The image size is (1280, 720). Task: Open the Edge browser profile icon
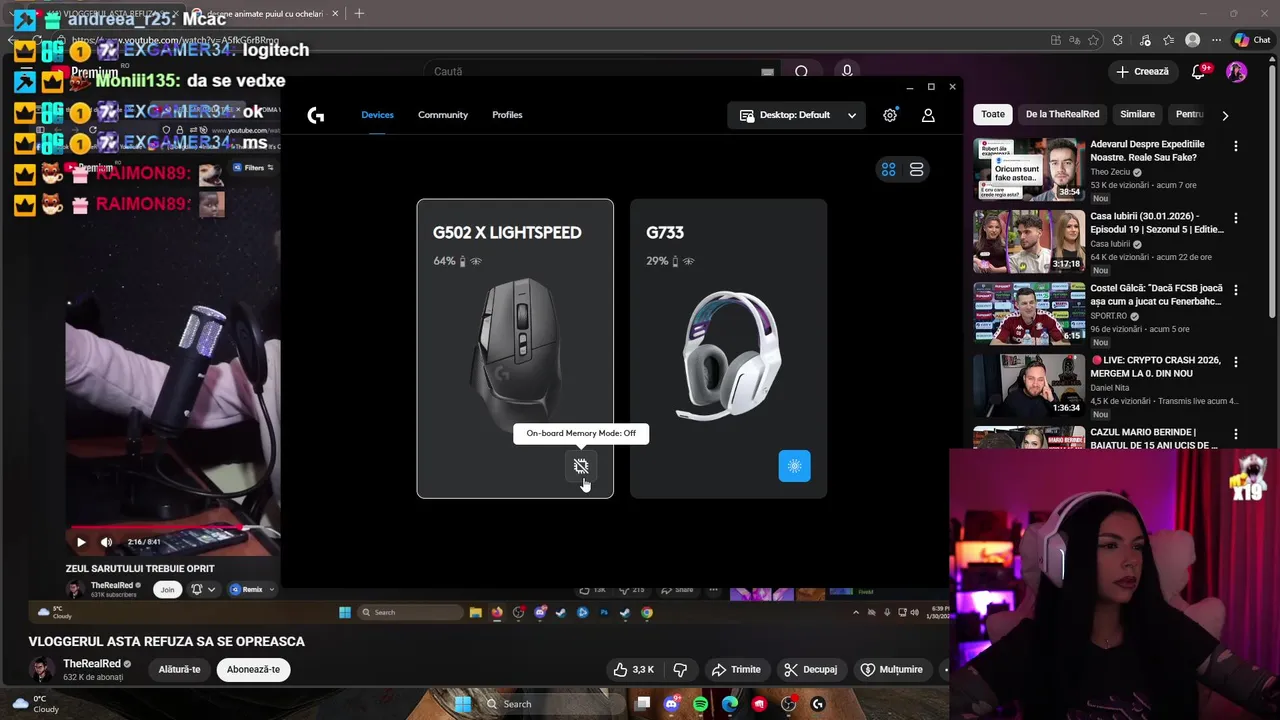point(1192,40)
